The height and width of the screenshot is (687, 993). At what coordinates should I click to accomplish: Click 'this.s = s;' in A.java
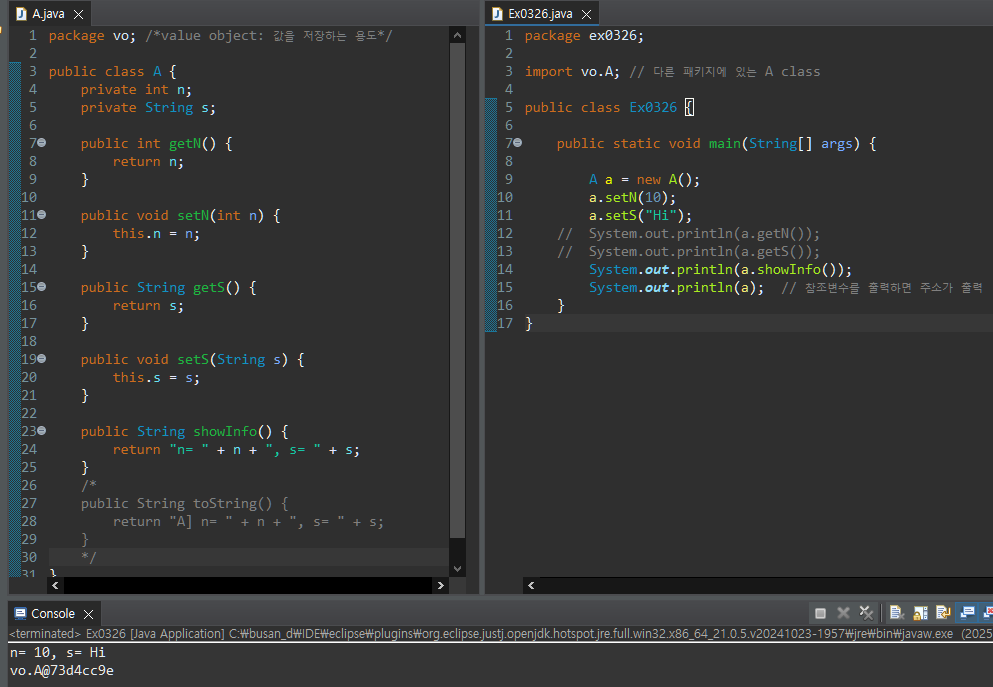156,377
